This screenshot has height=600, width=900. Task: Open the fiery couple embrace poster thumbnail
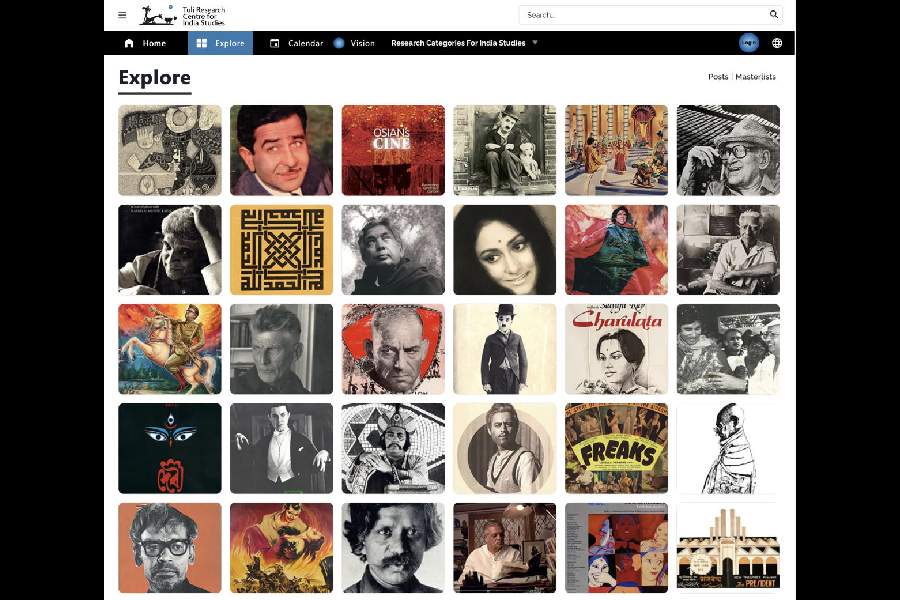[281, 548]
